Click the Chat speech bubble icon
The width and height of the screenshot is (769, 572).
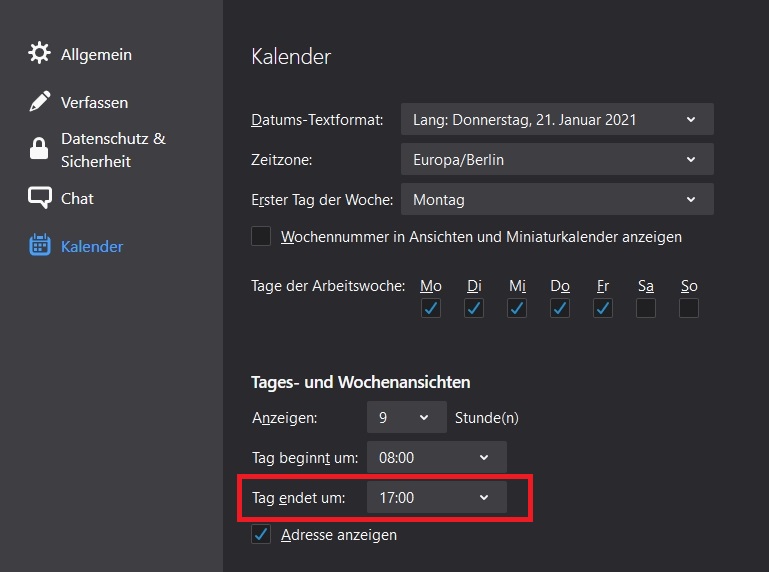tap(39, 198)
